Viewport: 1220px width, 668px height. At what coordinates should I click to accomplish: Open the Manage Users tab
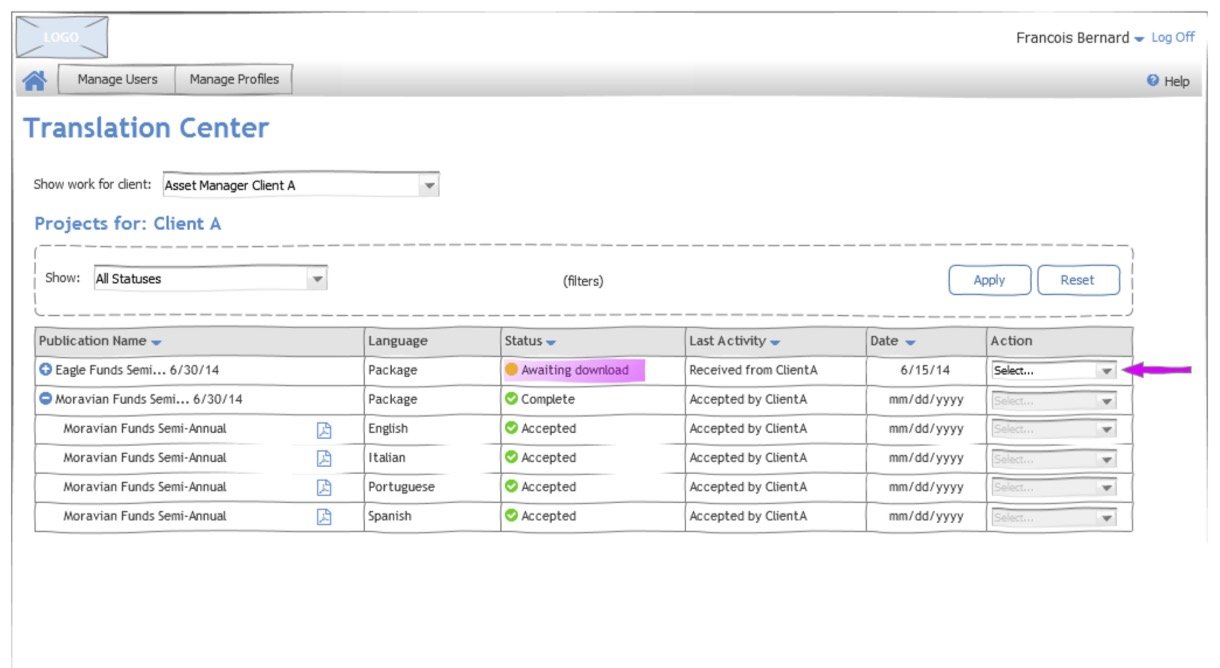click(x=117, y=79)
